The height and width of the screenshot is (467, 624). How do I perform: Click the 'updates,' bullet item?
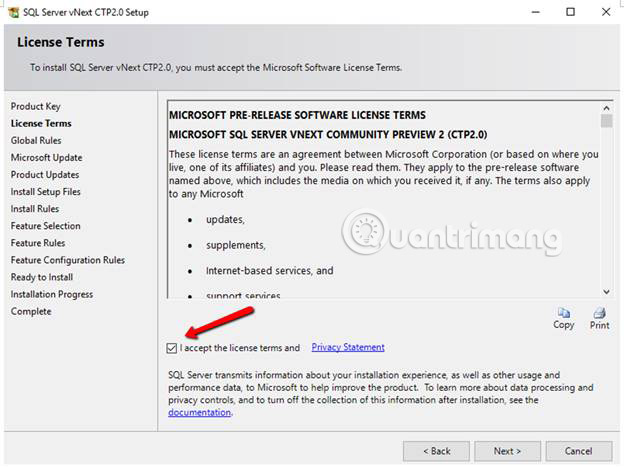[x=225, y=220]
